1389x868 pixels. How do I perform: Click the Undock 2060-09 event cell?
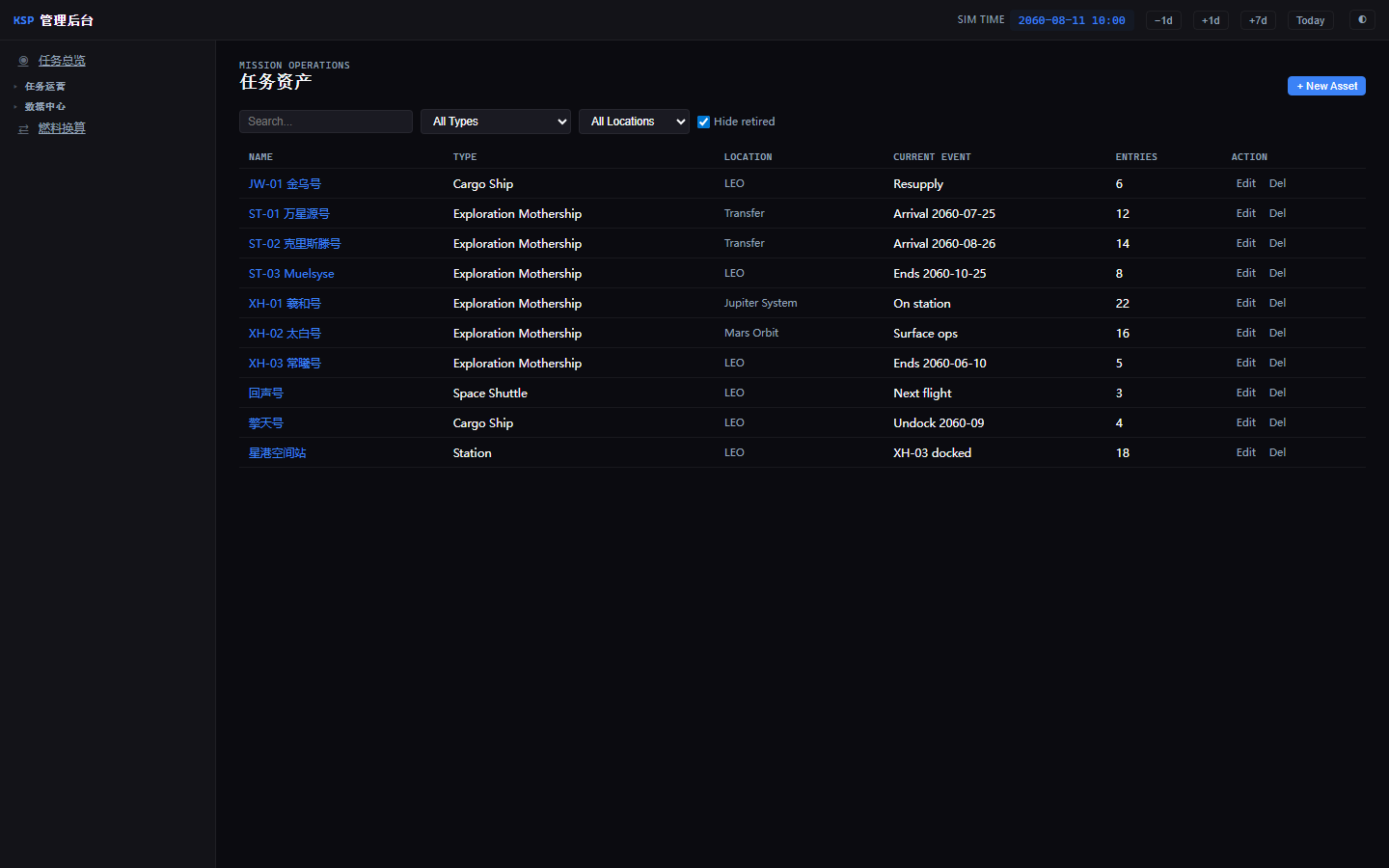point(939,423)
